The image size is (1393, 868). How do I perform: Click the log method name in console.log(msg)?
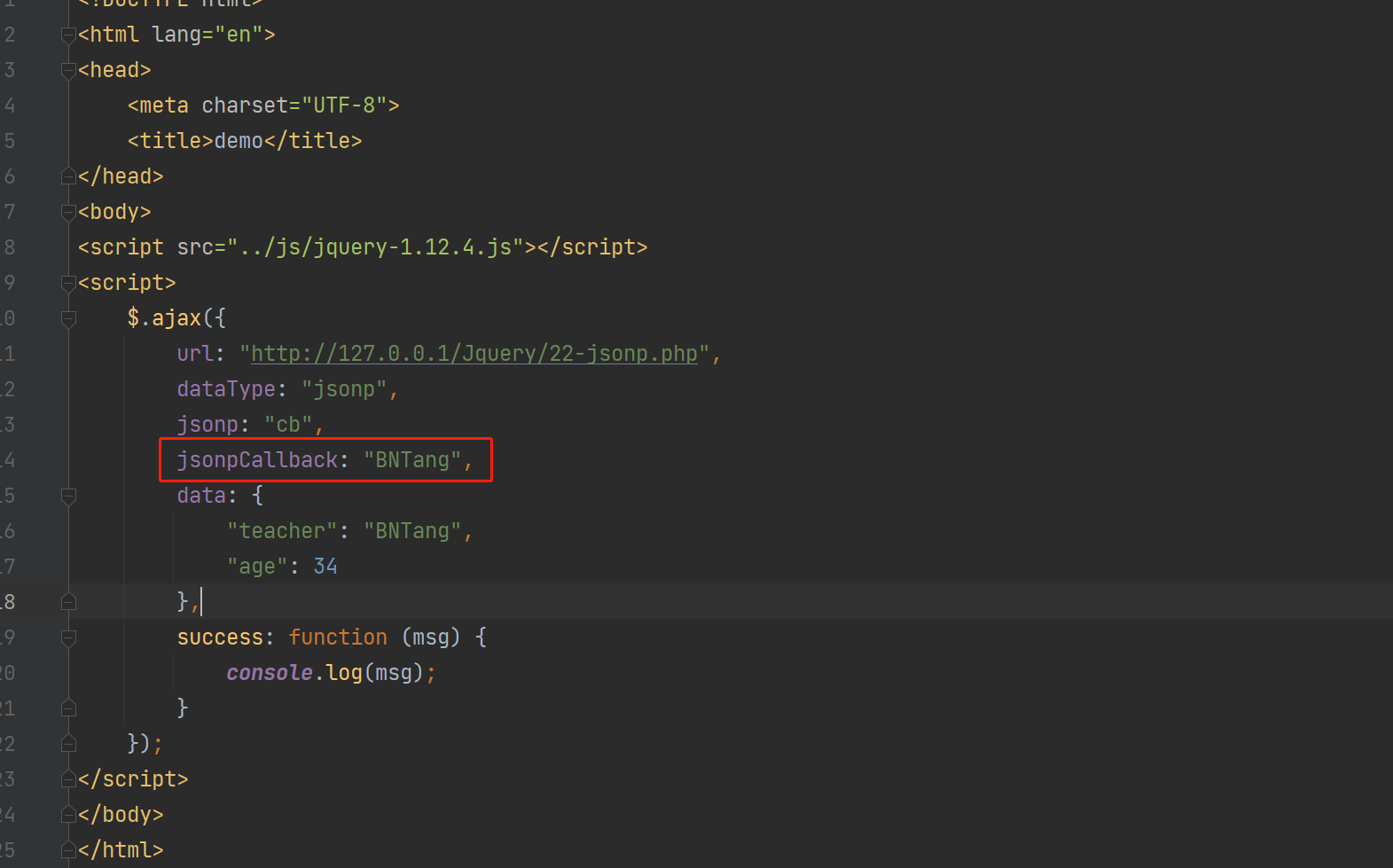[x=344, y=673]
